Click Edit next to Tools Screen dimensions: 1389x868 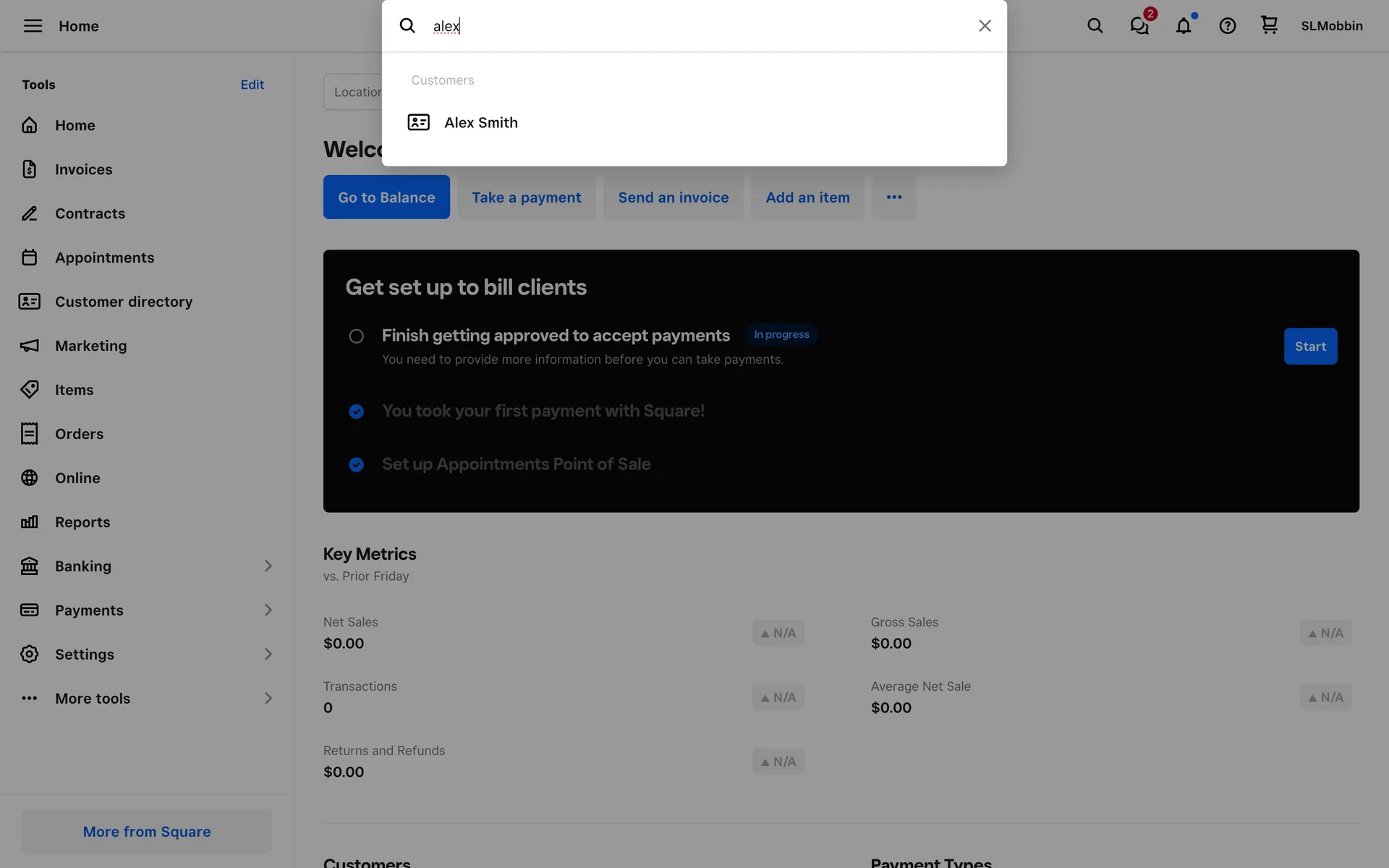(x=252, y=85)
